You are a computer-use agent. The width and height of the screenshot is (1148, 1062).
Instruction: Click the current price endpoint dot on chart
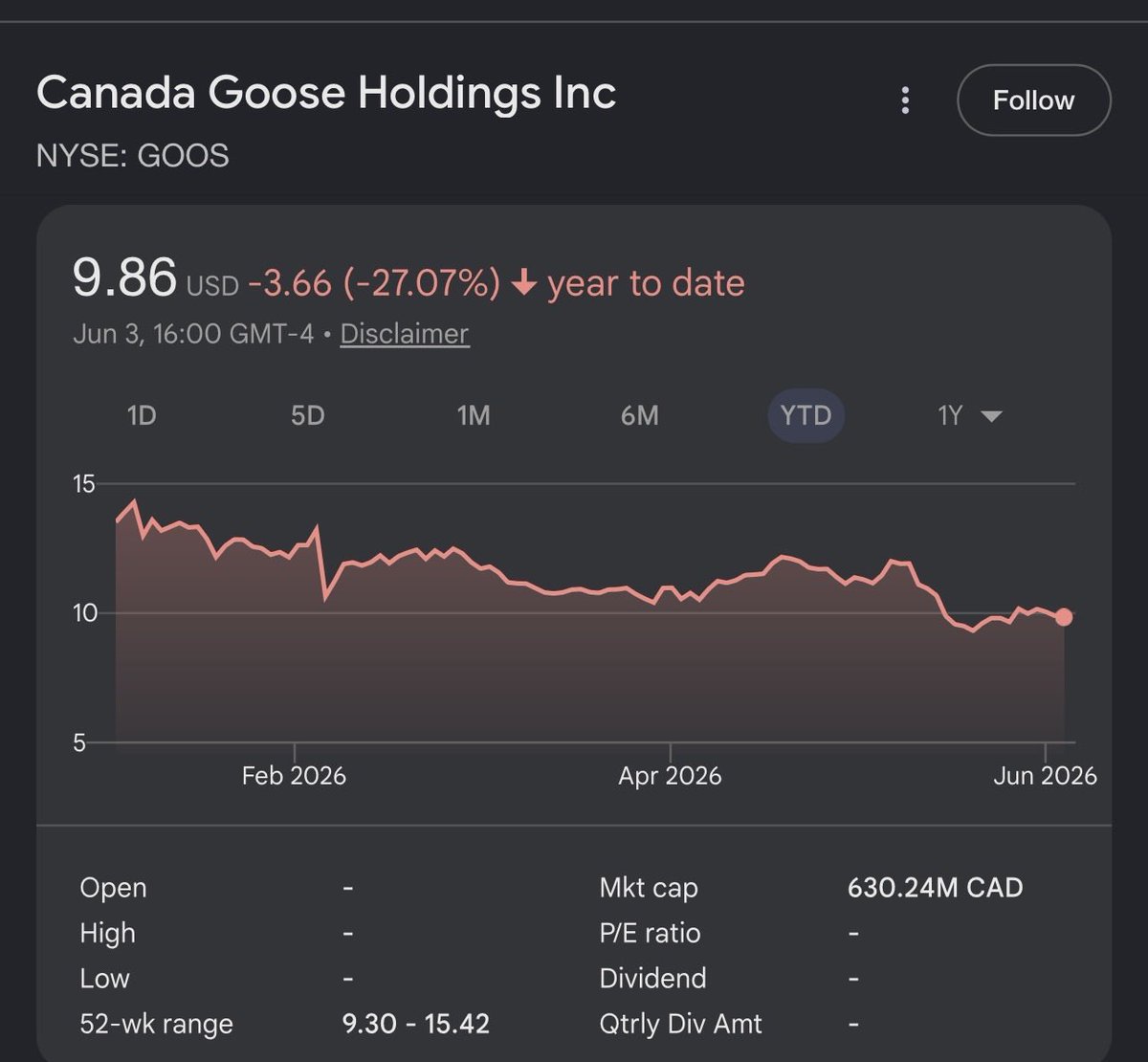pos(1064,617)
